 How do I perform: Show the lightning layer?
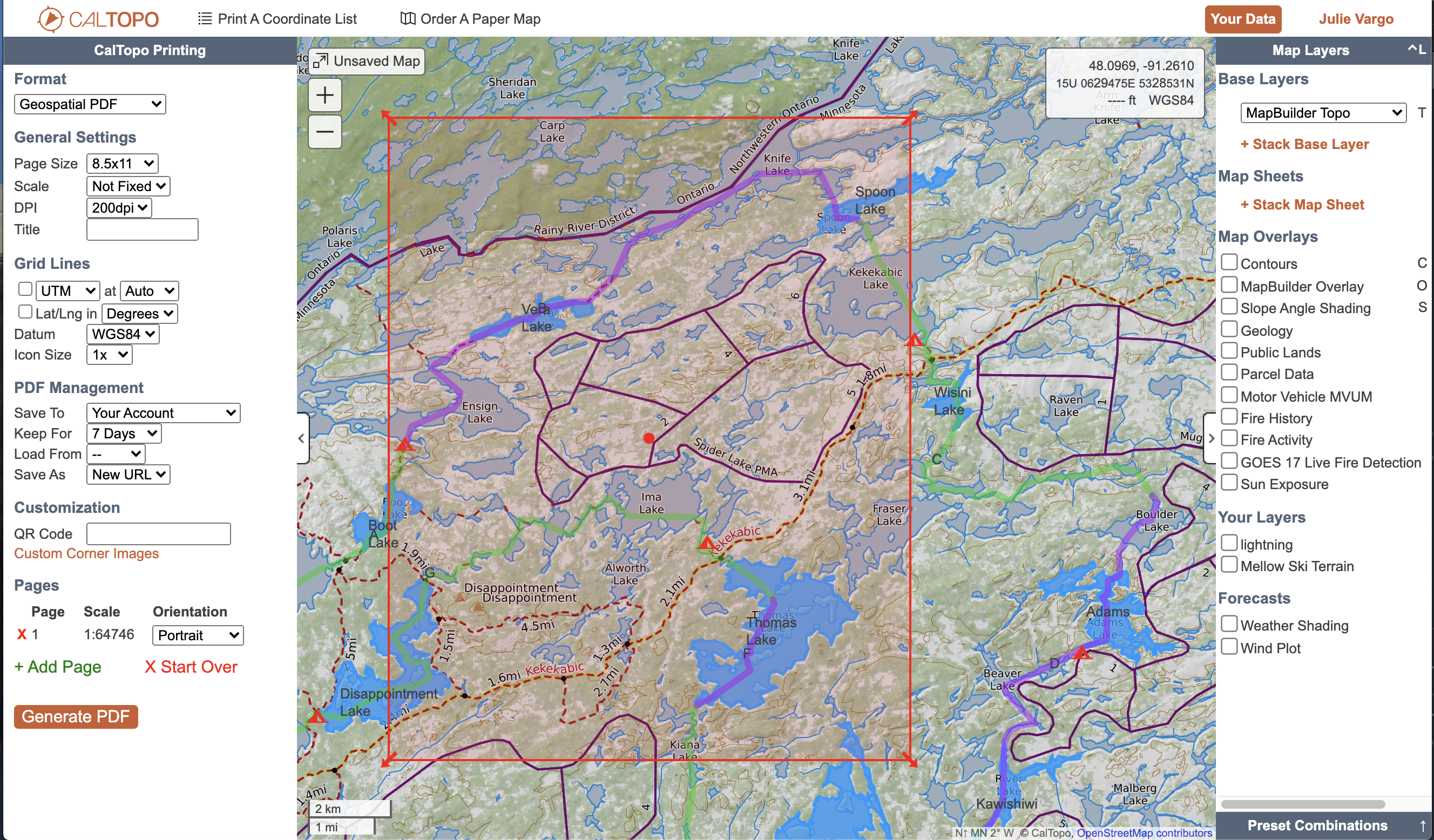[x=1229, y=543]
